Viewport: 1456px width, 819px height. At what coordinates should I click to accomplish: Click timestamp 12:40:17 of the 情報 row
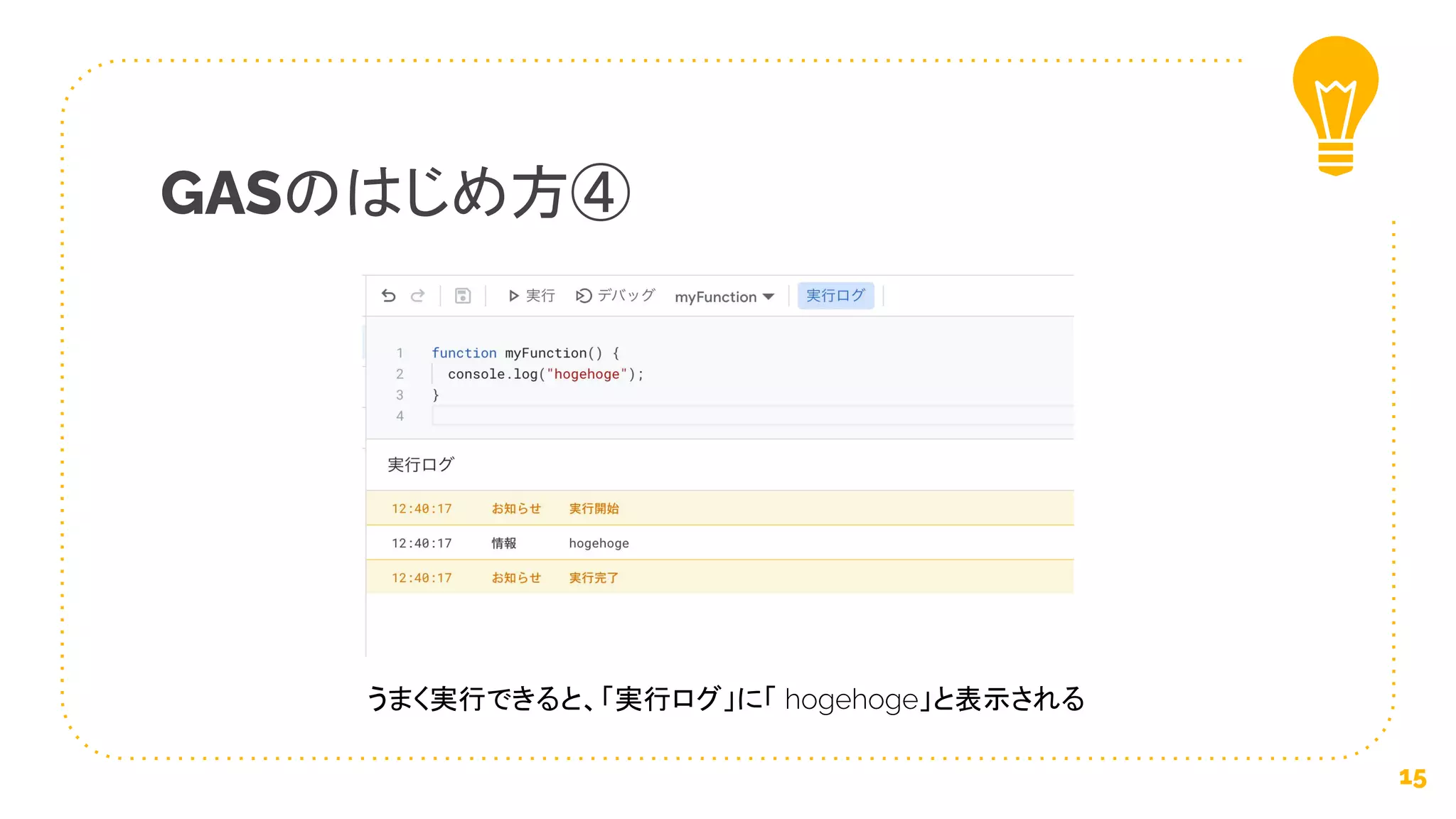tap(422, 543)
